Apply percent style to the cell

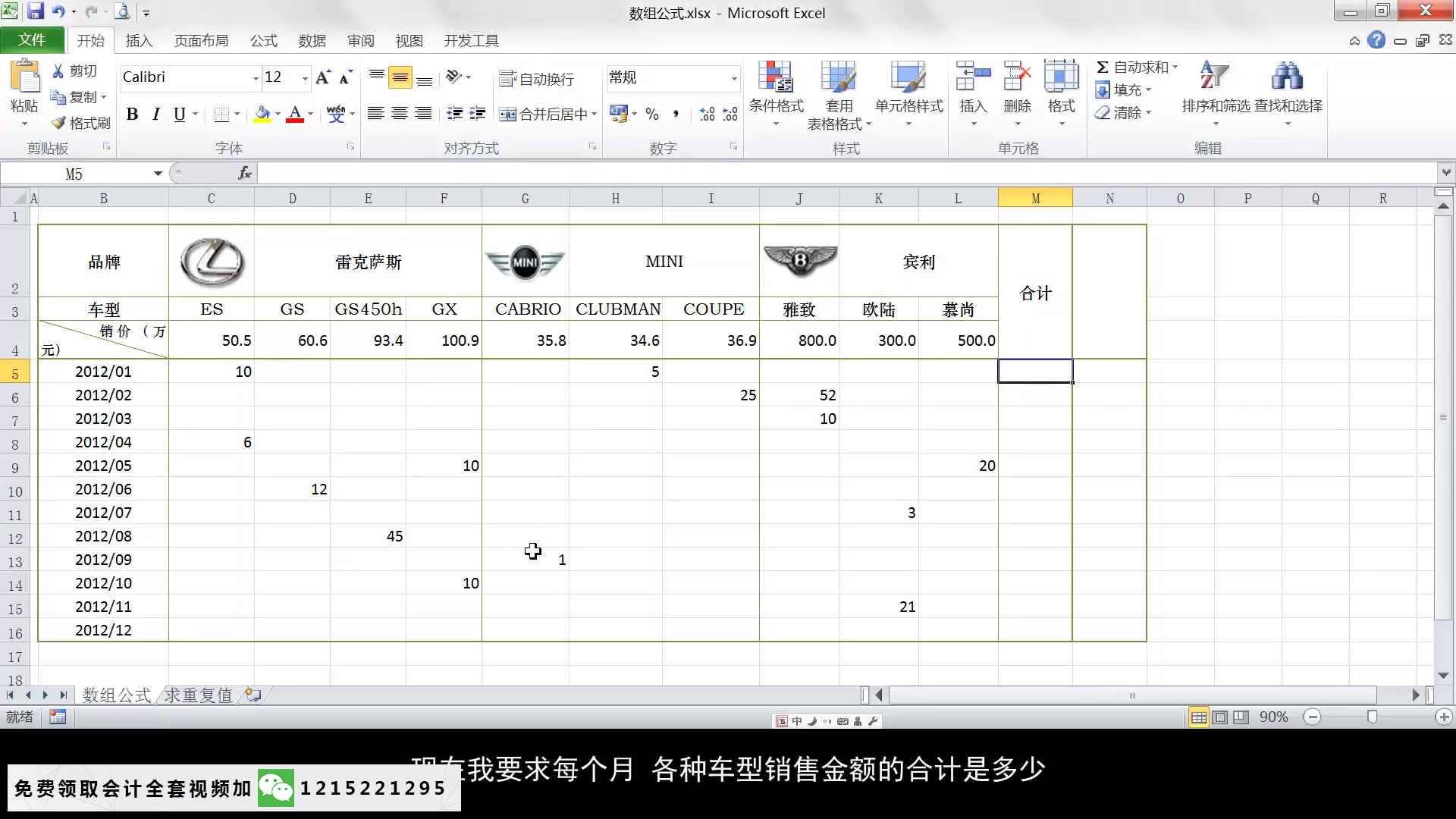point(651,115)
